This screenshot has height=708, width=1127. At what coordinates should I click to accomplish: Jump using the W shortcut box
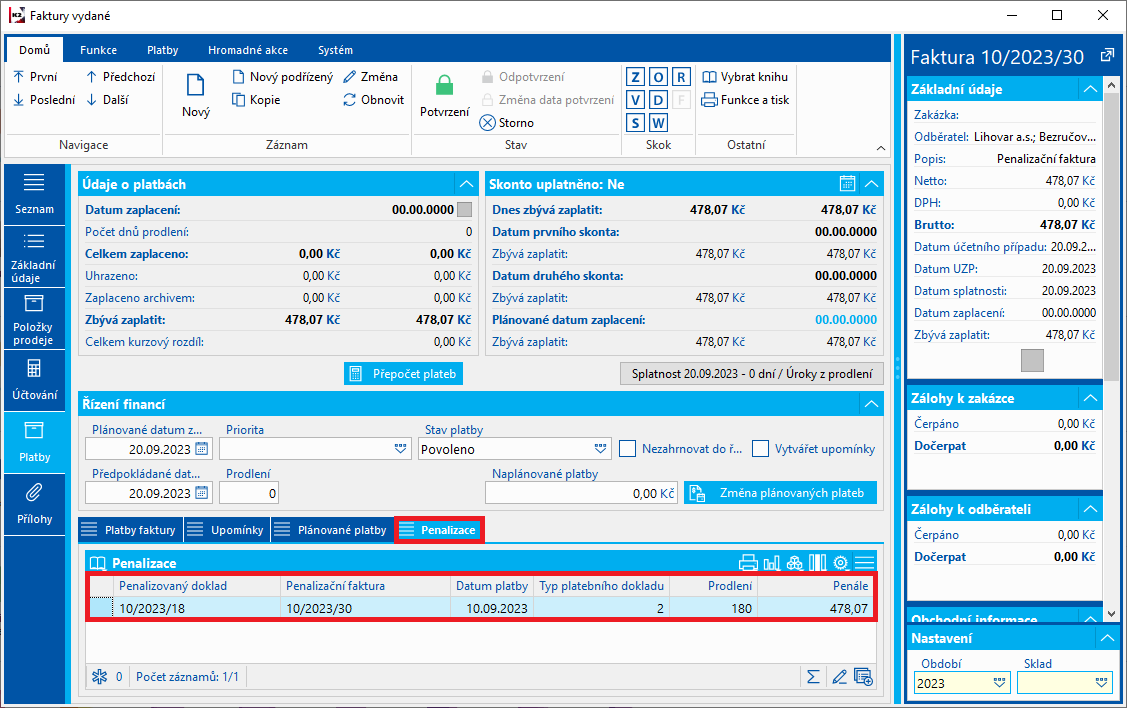658,123
